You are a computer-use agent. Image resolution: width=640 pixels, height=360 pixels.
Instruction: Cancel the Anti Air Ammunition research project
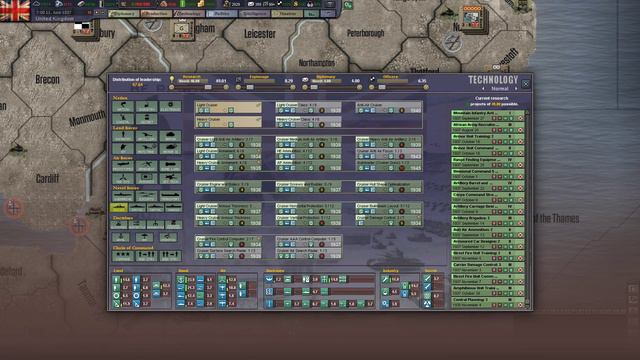click(520, 235)
